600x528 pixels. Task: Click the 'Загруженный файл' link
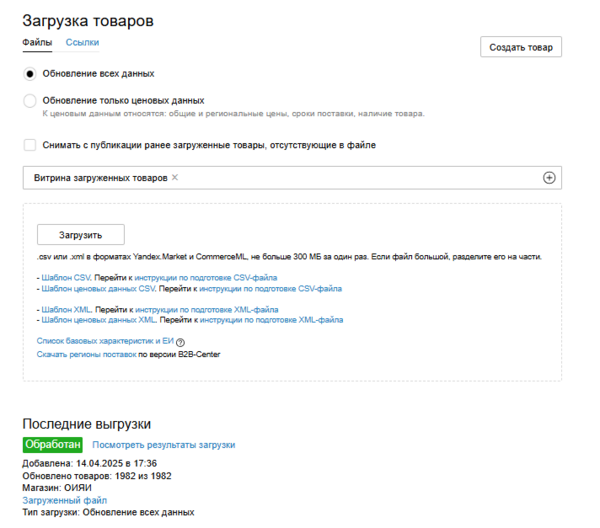click(x=65, y=500)
